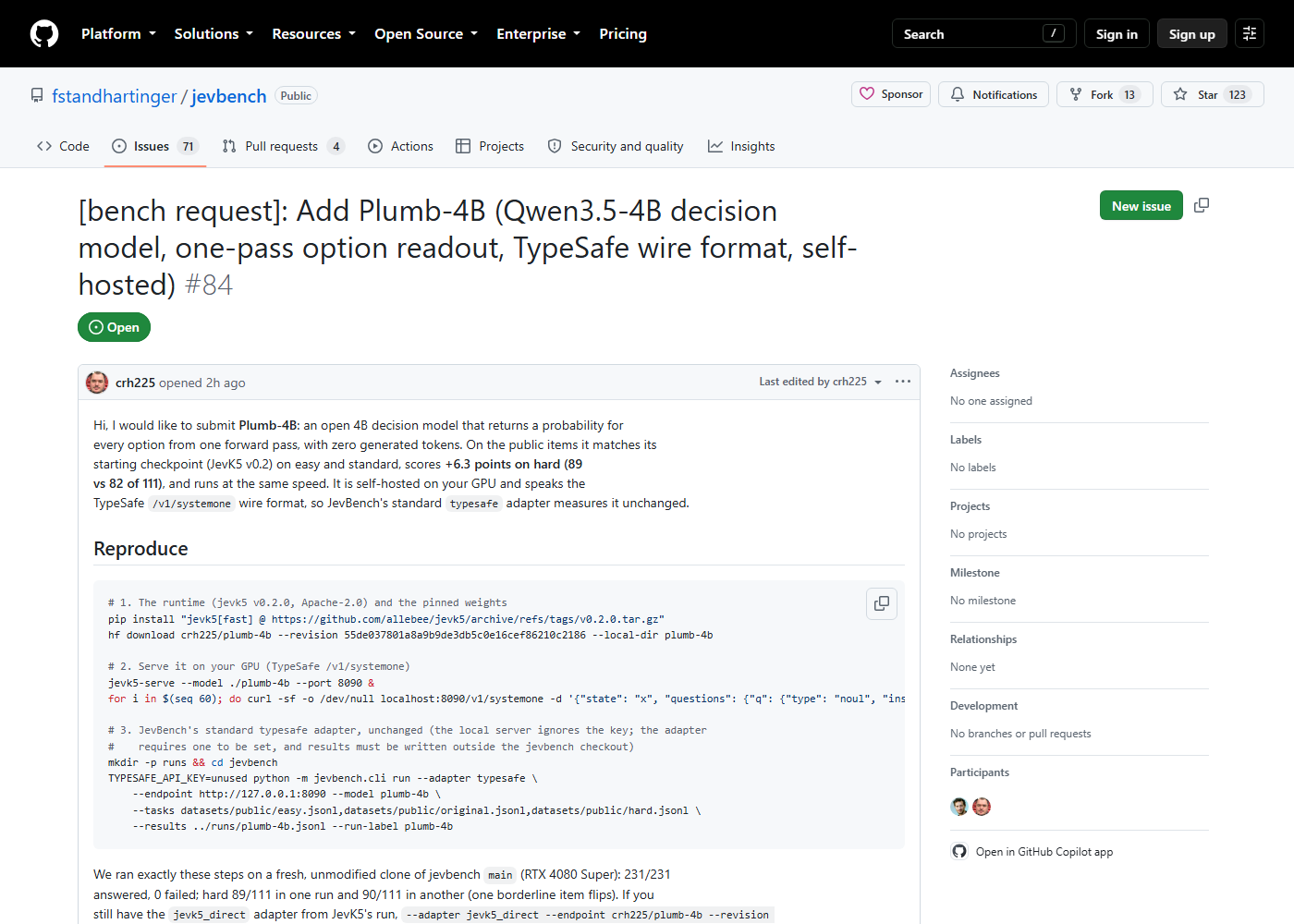This screenshot has height=924, width=1294.
Task: Open the GitHub homepage logo
Action: 44,34
